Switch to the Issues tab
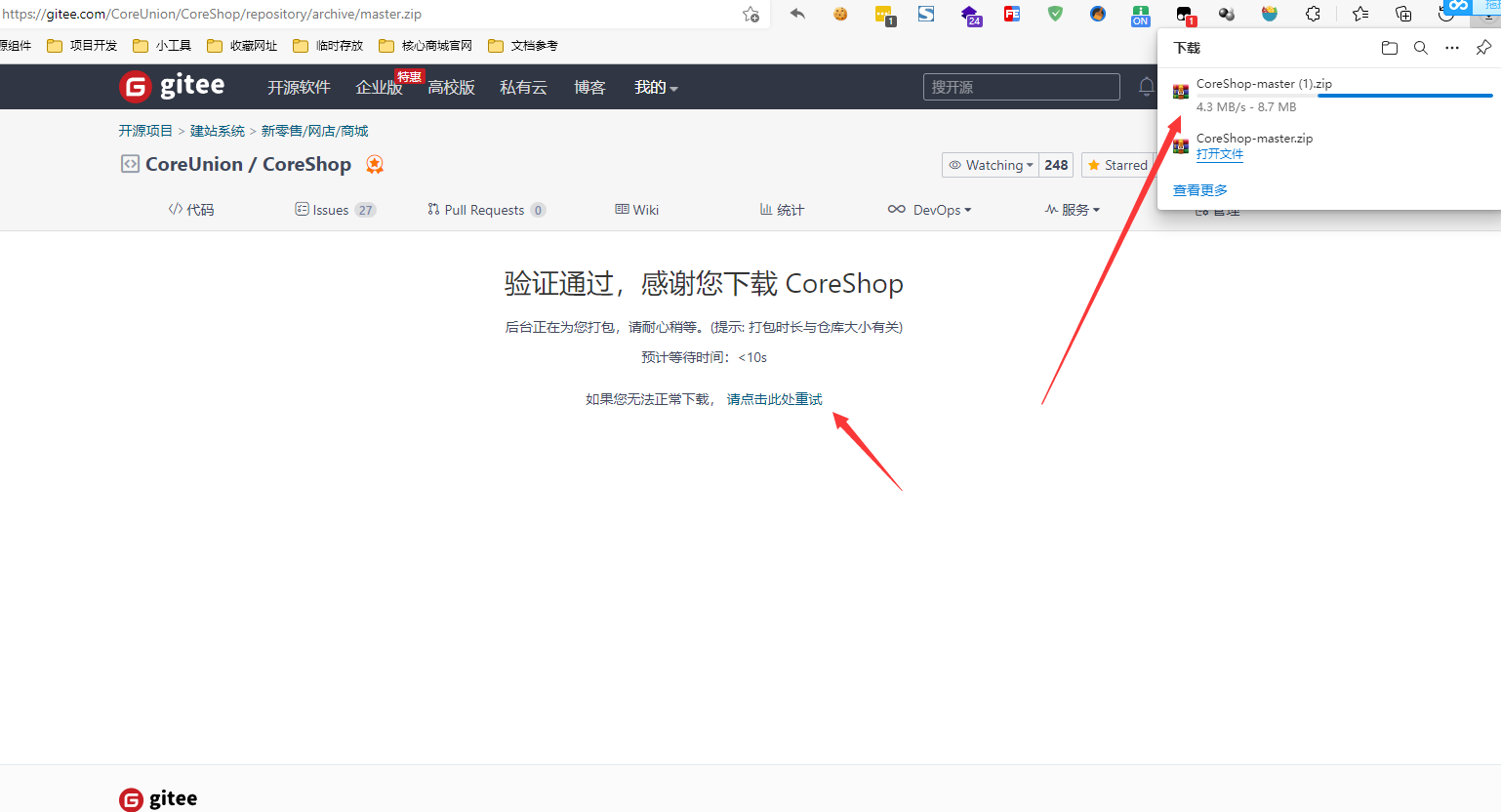This screenshot has height=812, width=1501. tap(335, 210)
